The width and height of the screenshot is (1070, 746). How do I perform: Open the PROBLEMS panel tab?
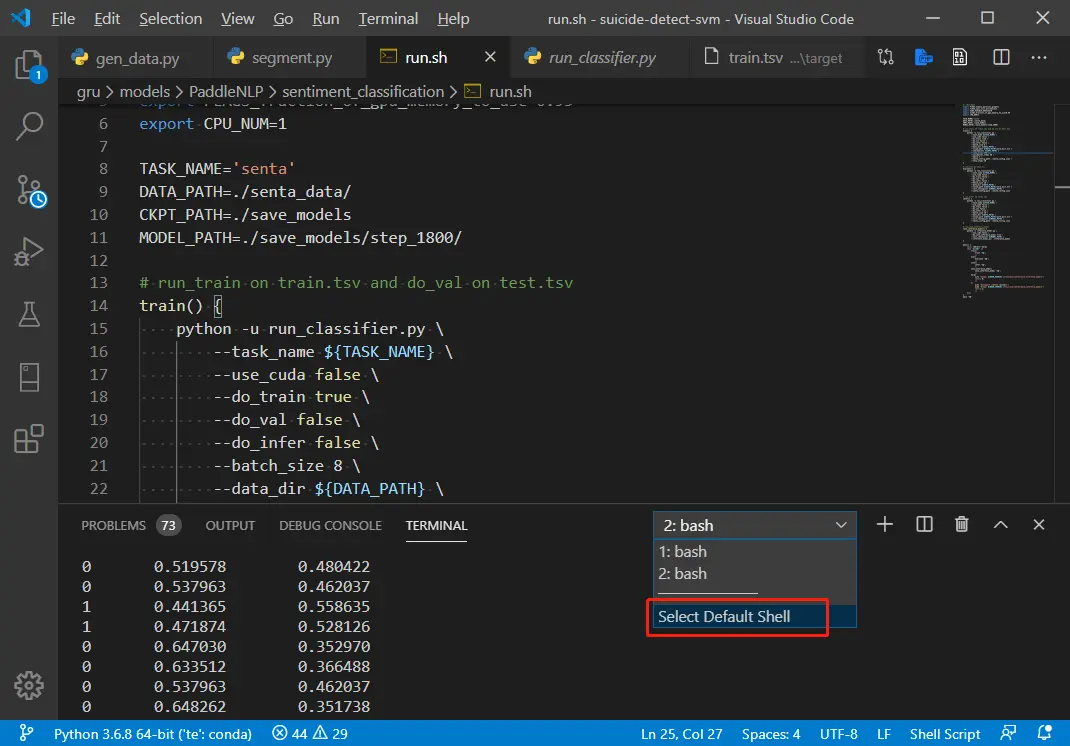pyautogui.click(x=130, y=526)
